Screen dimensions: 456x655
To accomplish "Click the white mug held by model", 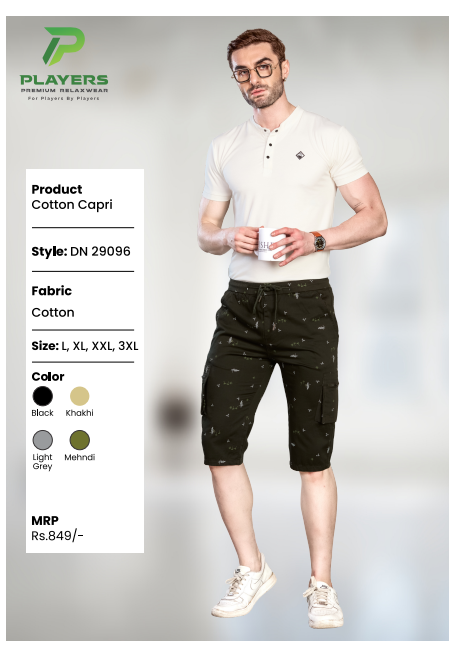I will coord(270,244).
